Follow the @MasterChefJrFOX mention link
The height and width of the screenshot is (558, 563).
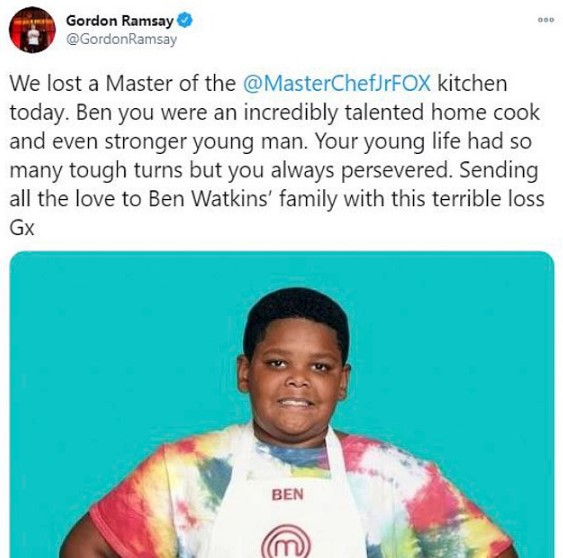click(x=336, y=83)
